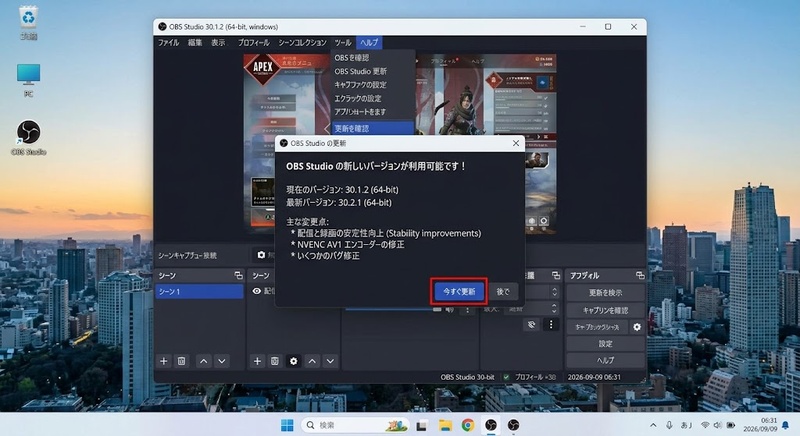Open the OBS Studio desktop shortcut
The height and width of the screenshot is (436, 800).
click(29, 138)
